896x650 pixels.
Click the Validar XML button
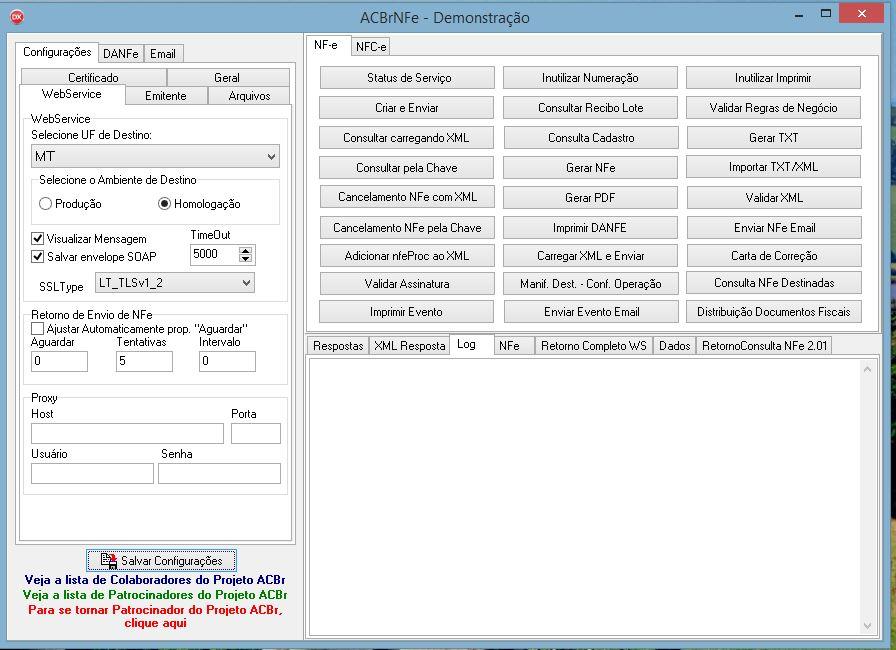pyautogui.click(x=774, y=198)
